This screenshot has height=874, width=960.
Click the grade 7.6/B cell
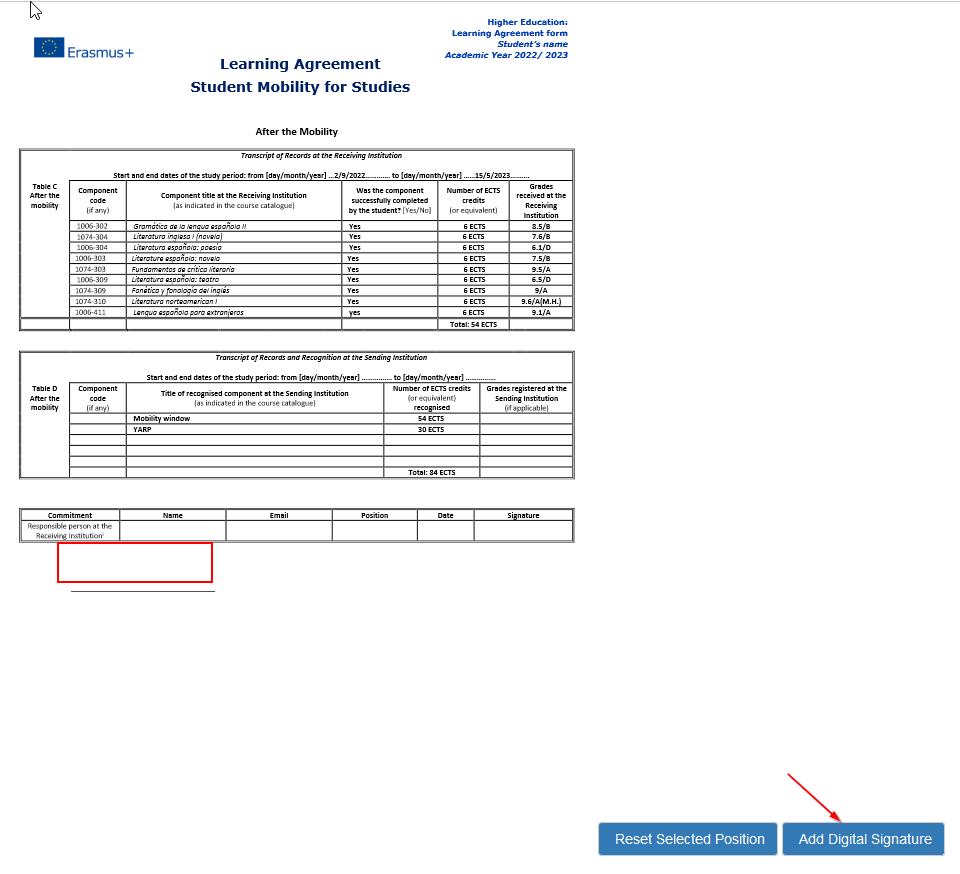(541, 237)
